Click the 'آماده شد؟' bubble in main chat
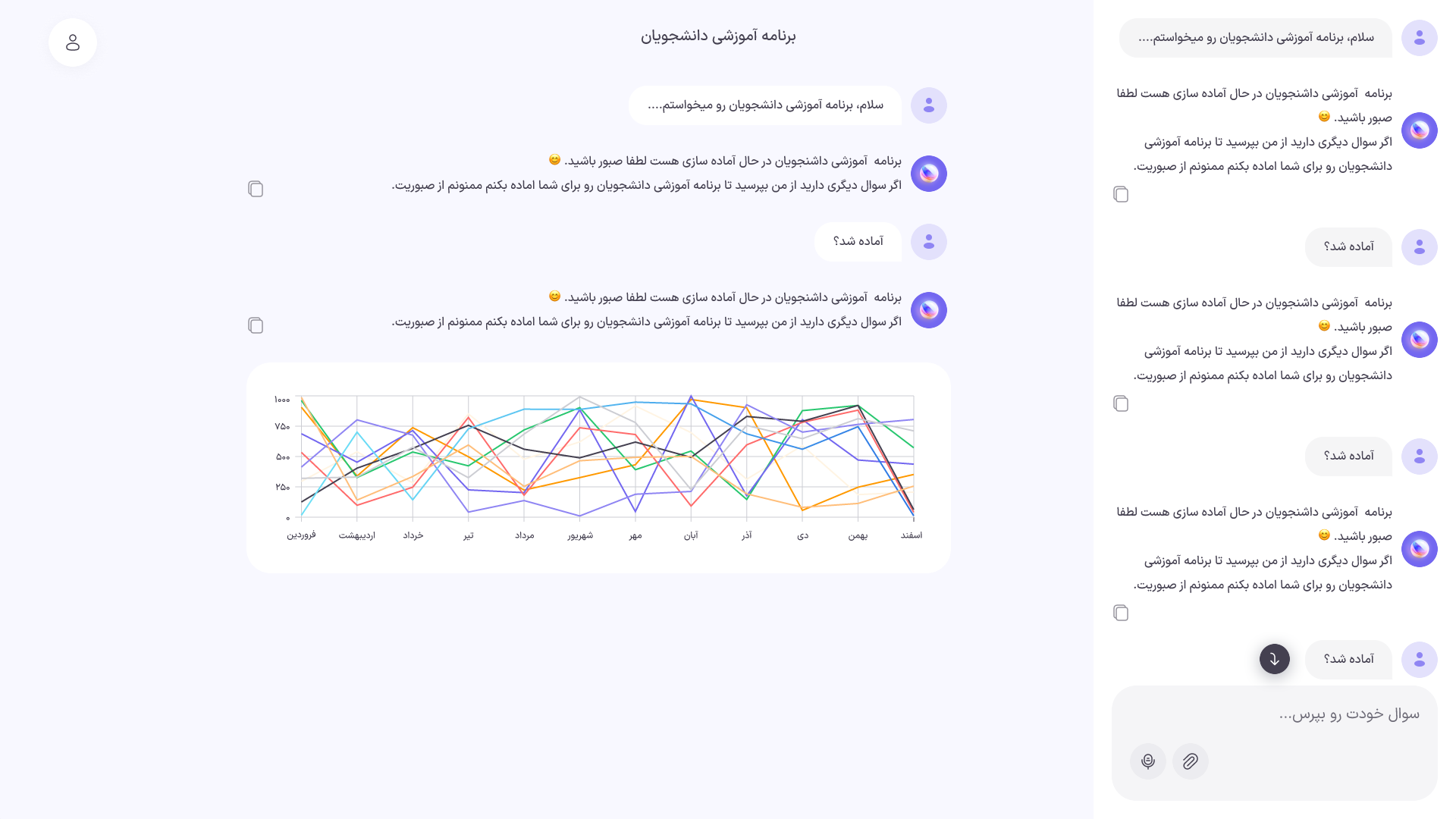The height and width of the screenshot is (819, 1456). [858, 242]
